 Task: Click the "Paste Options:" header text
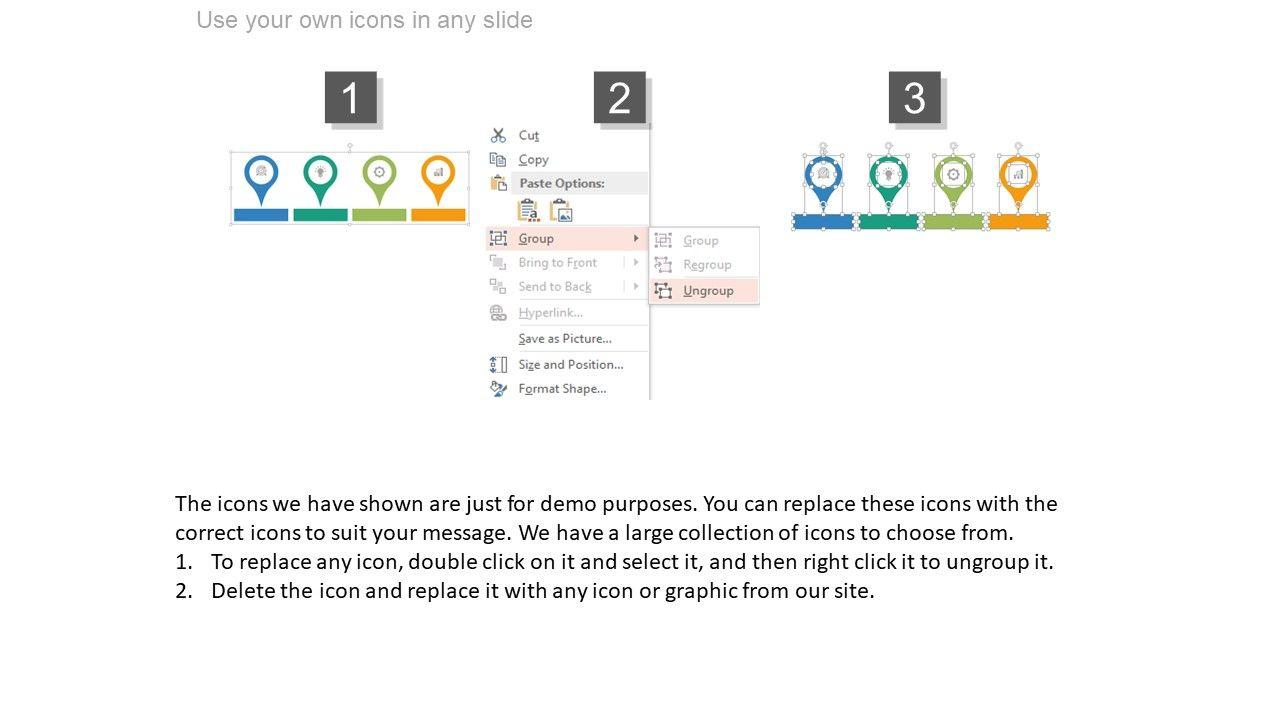pos(561,183)
